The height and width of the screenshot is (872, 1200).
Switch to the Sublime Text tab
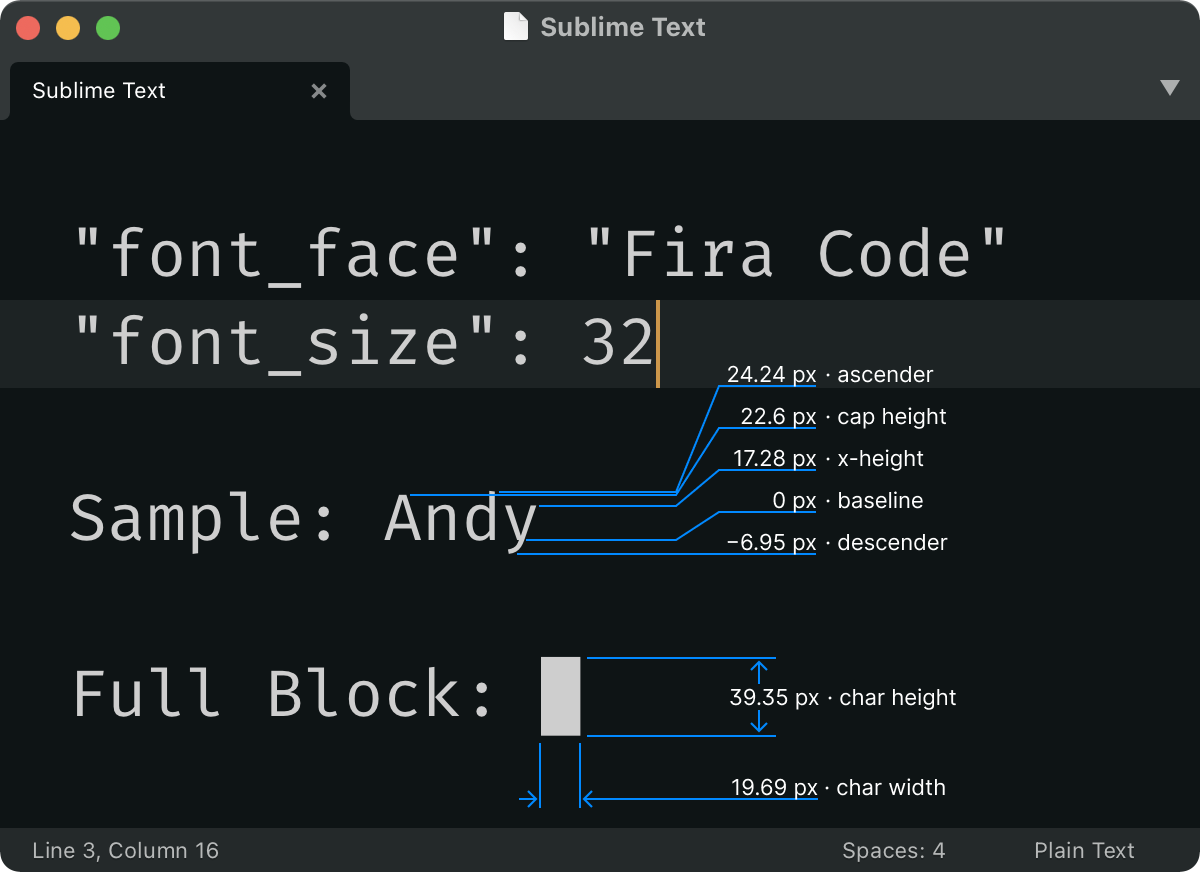[x=98, y=90]
